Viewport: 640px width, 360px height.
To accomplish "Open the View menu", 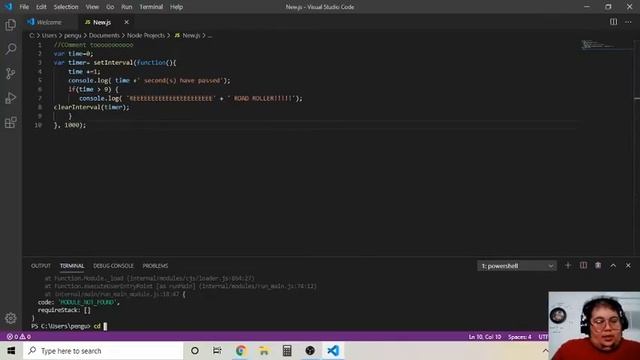I will pos(92,7).
